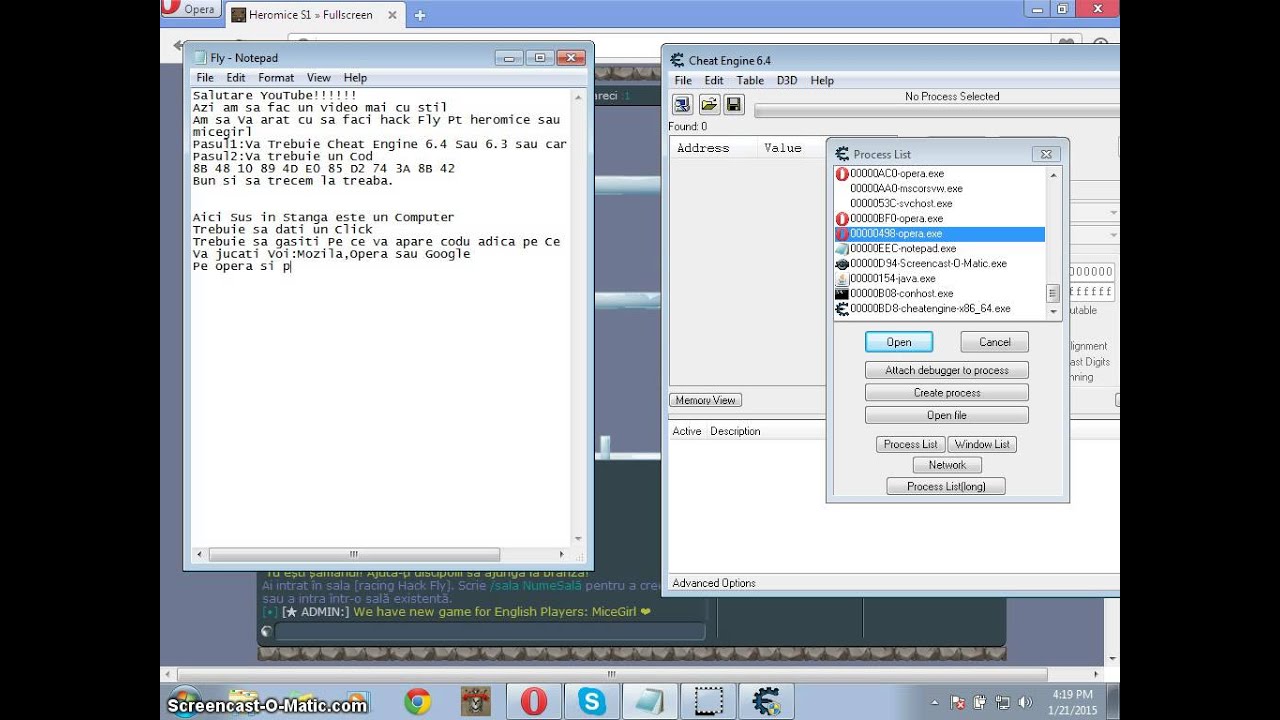Viewport: 1280px width, 720px height.
Task: Click the Network button
Action: 947,465
